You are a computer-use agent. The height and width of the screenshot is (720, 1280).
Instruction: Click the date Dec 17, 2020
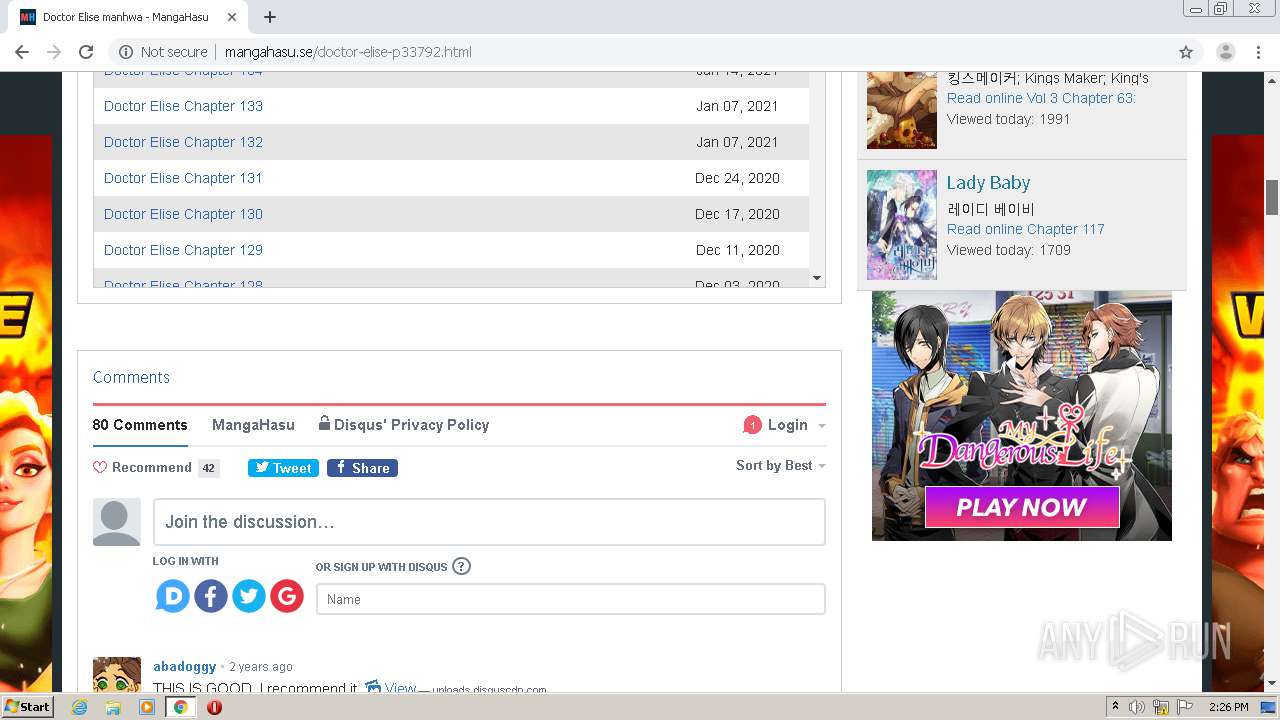point(737,214)
